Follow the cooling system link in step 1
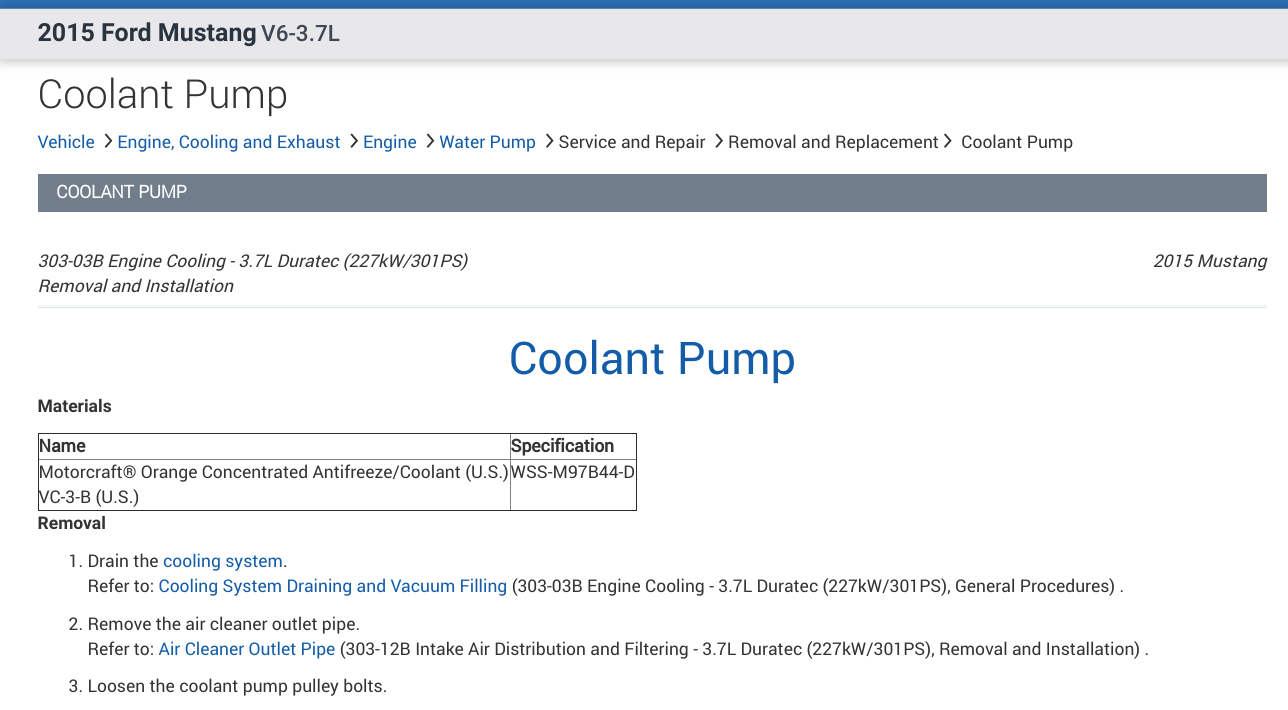 pos(223,561)
